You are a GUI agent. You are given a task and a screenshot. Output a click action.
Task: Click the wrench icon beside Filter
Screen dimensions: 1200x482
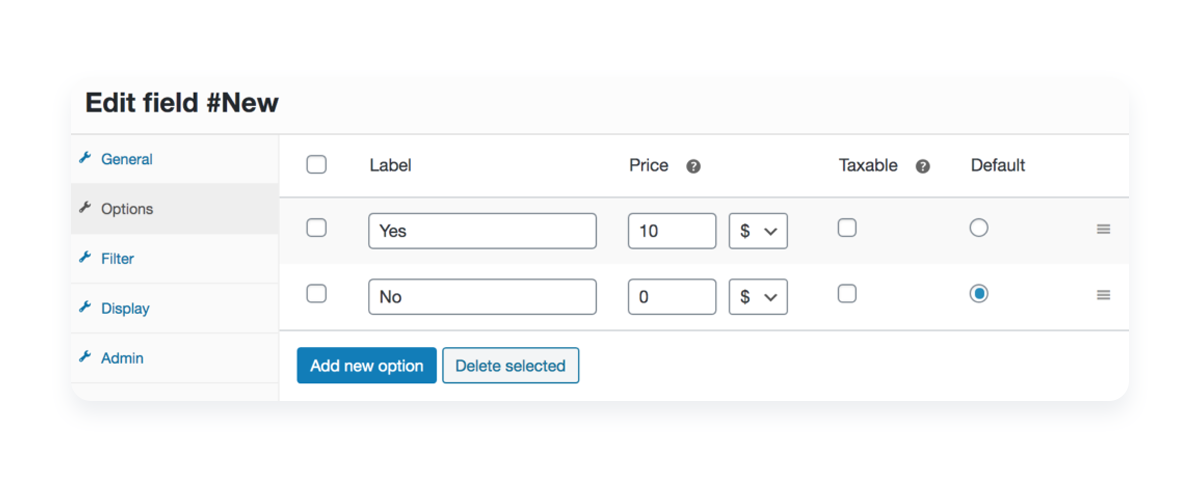[x=85, y=257]
